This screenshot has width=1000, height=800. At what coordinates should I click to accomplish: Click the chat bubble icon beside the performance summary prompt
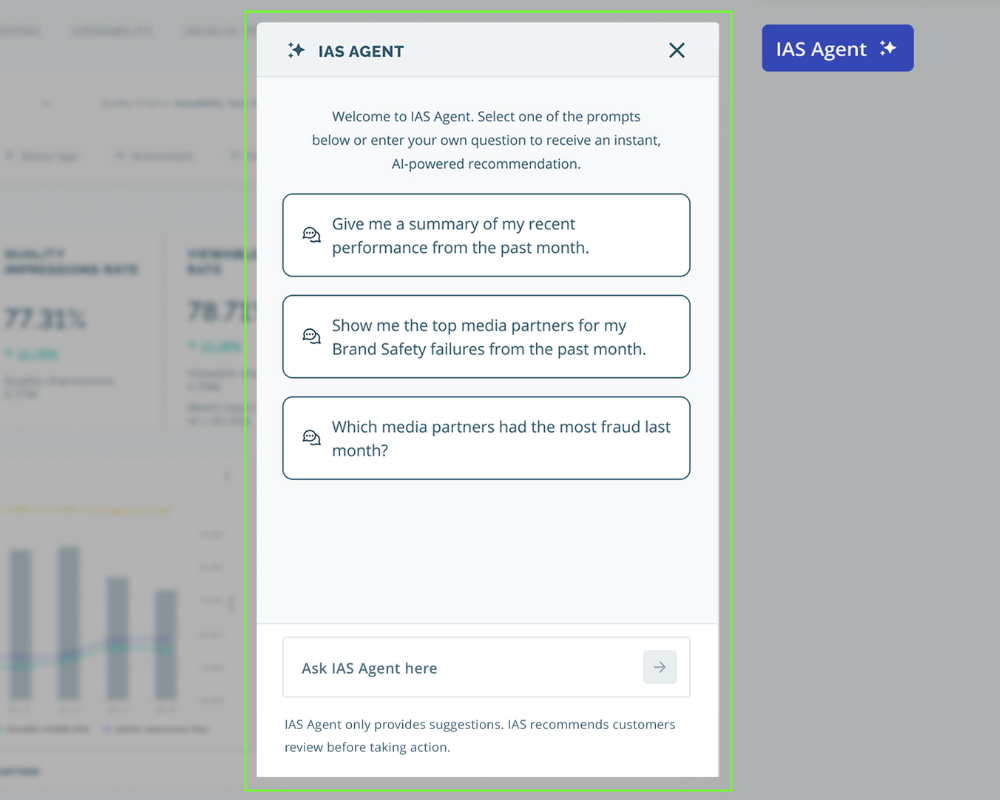311,235
